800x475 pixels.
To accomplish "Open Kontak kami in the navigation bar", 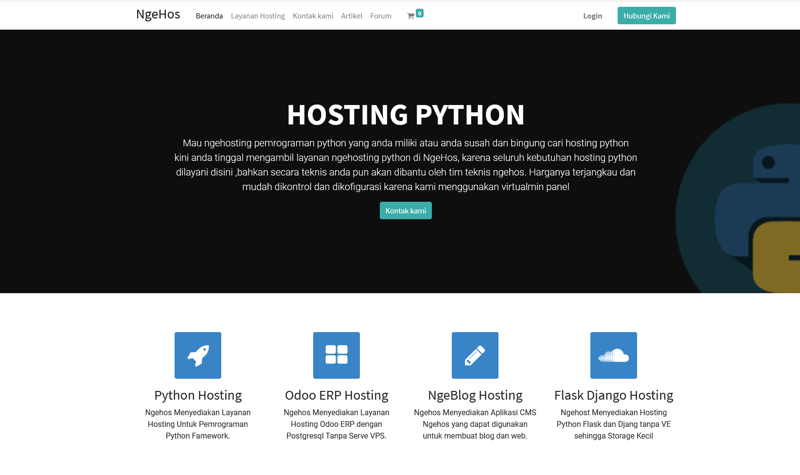I will pos(313,16).
